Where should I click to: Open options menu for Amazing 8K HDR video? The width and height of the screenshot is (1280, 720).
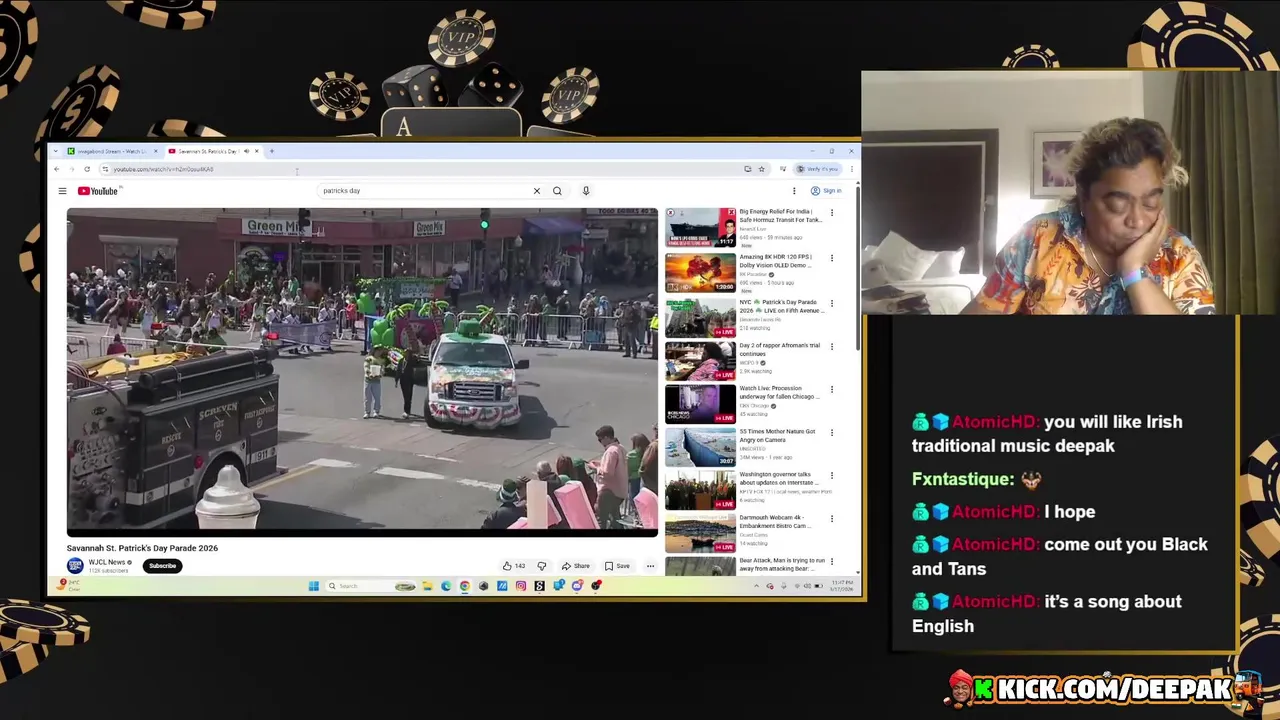(831, 258)
